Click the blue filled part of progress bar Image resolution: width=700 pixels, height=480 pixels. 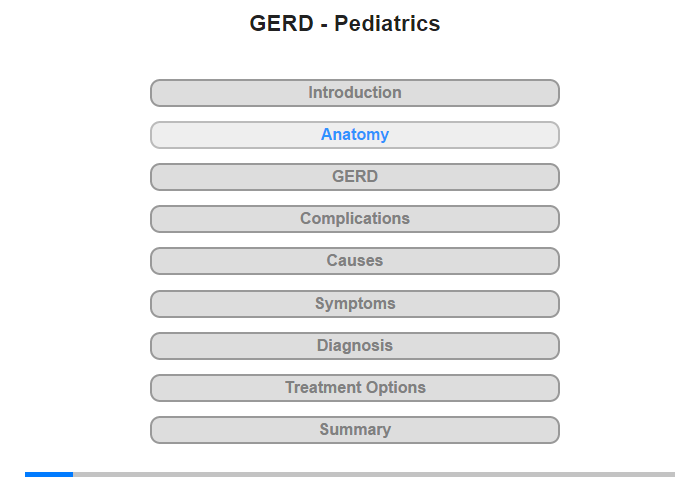tap(49, 474)
